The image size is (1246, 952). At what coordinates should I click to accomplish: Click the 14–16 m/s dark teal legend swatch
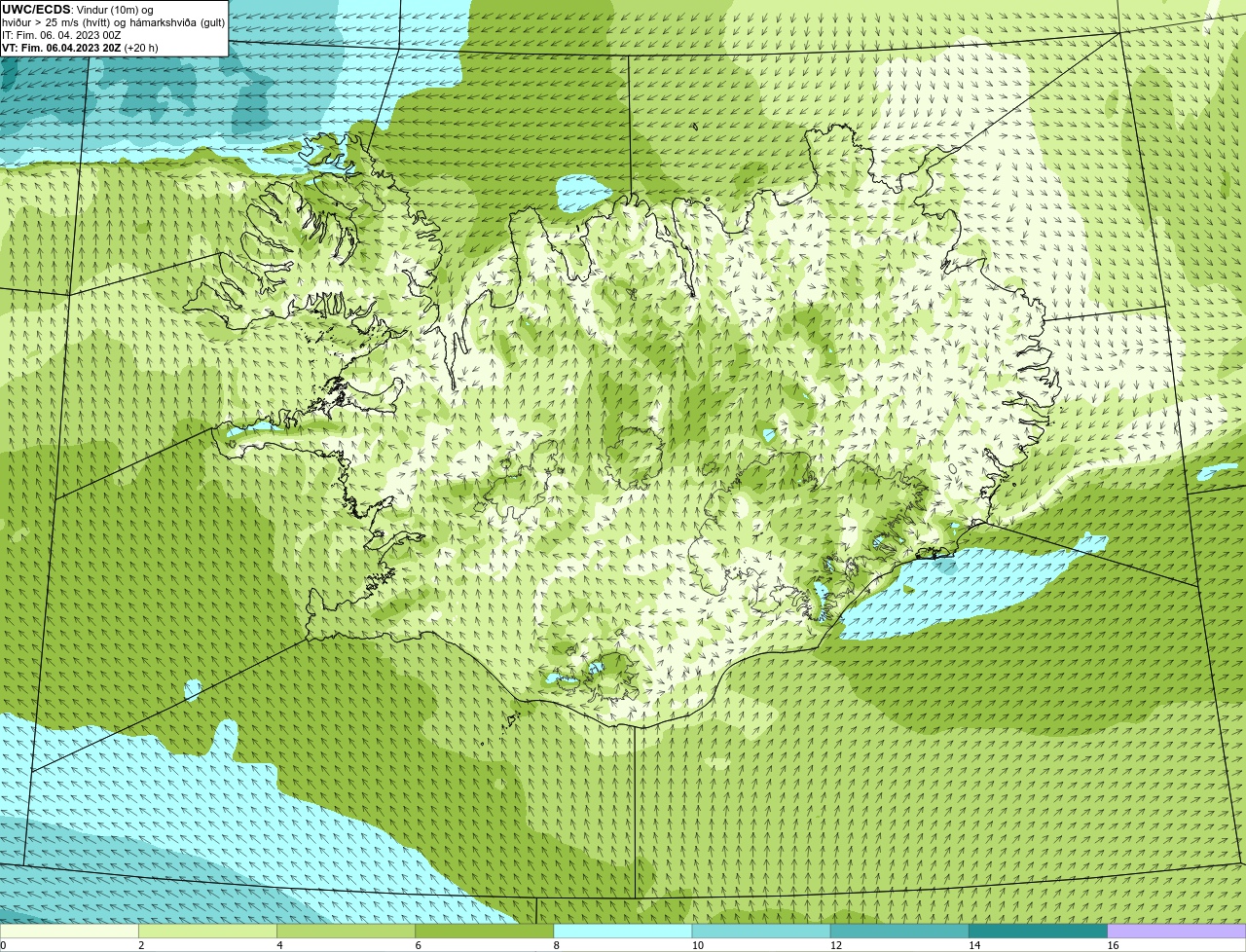pyautogui.click(x=1039, y=932)
